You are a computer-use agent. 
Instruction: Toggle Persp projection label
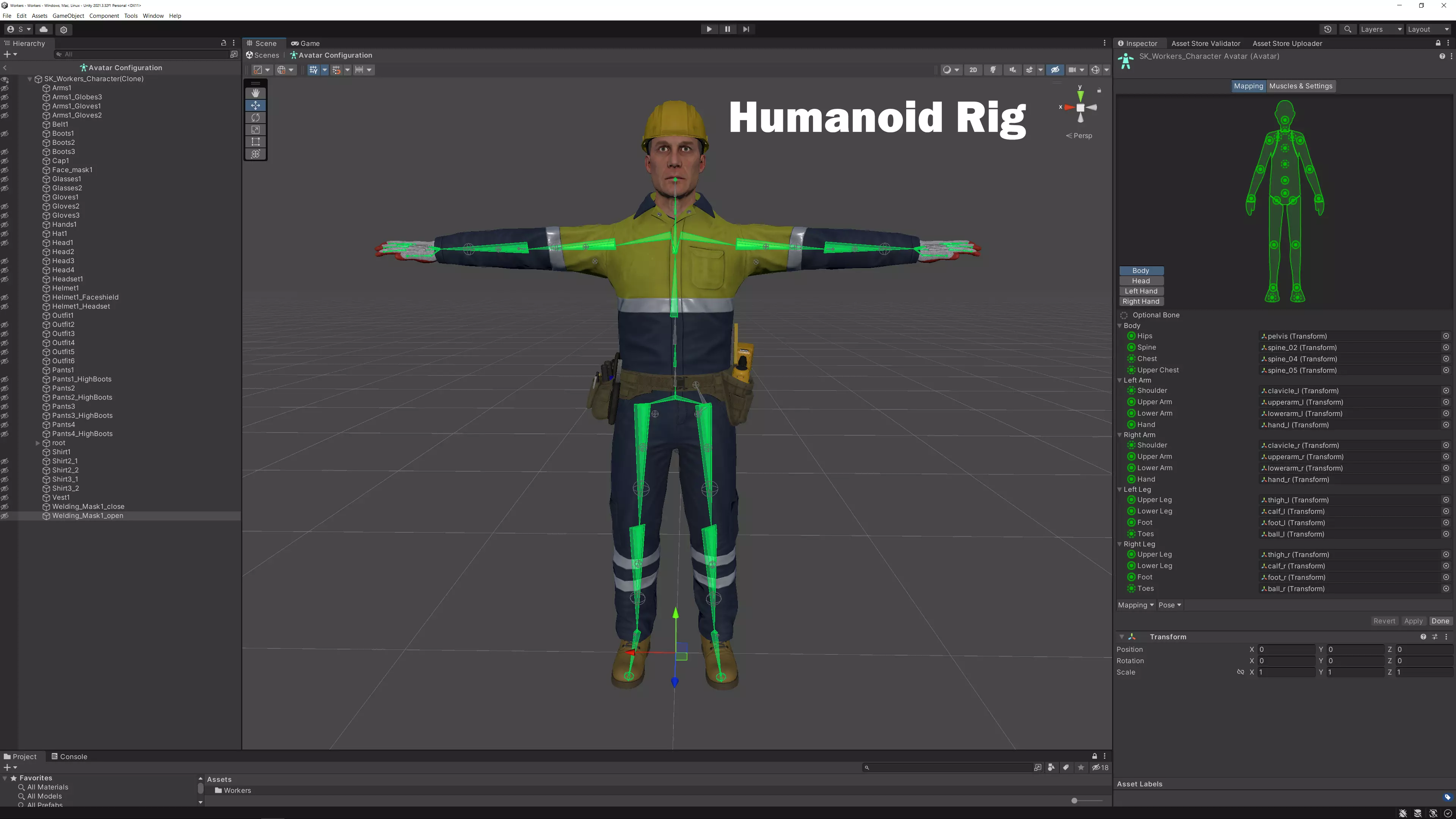pyautogui.click(x=1079, y=136)
